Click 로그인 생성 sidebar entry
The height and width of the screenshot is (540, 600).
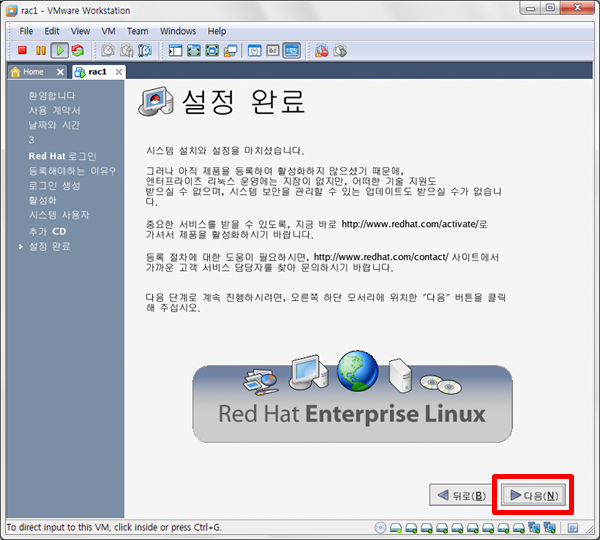tap(55, 186)
